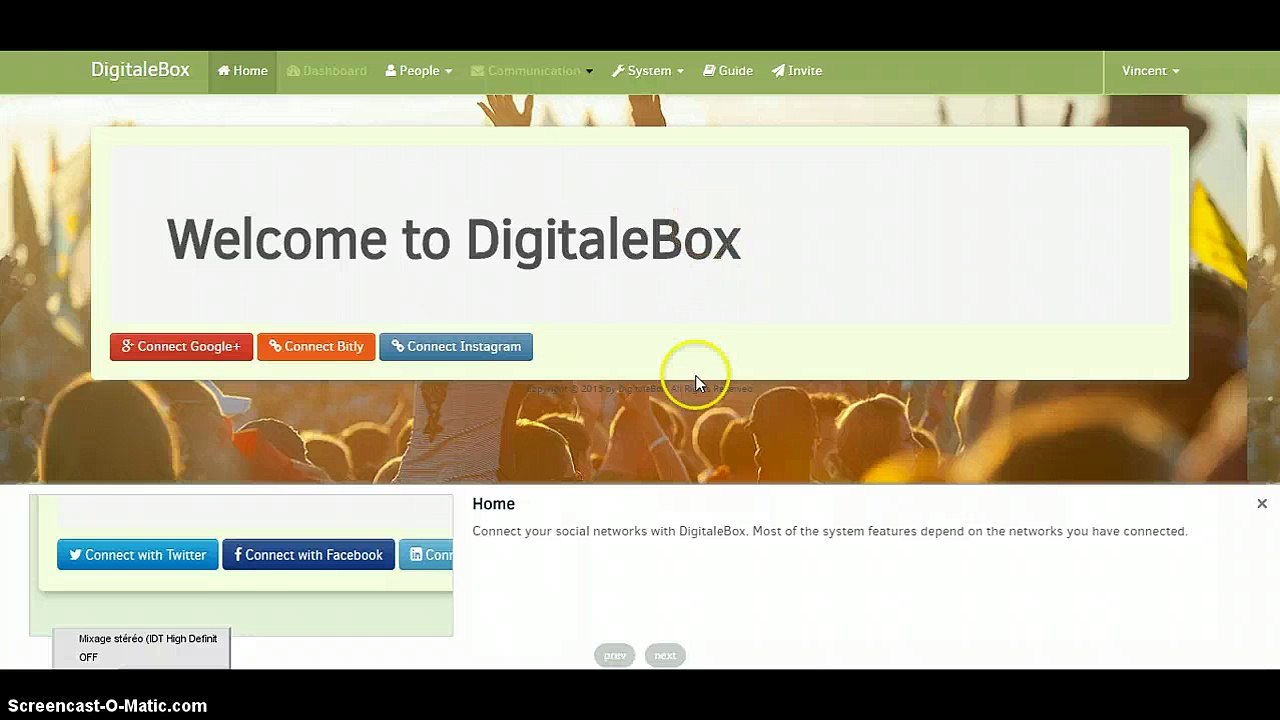The height and width of the screenshot is (720, 1280).
Task: Click the People person icon
Action: tap(391, 71)
